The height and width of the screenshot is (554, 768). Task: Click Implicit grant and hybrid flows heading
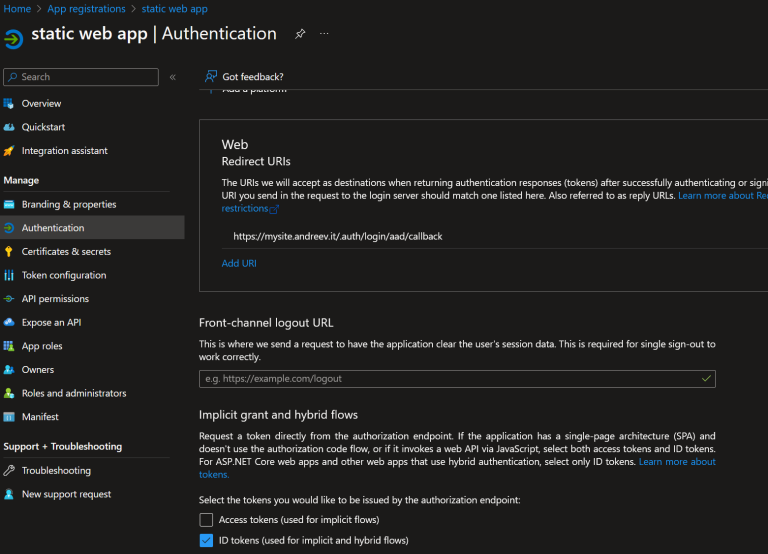point(278,415)
